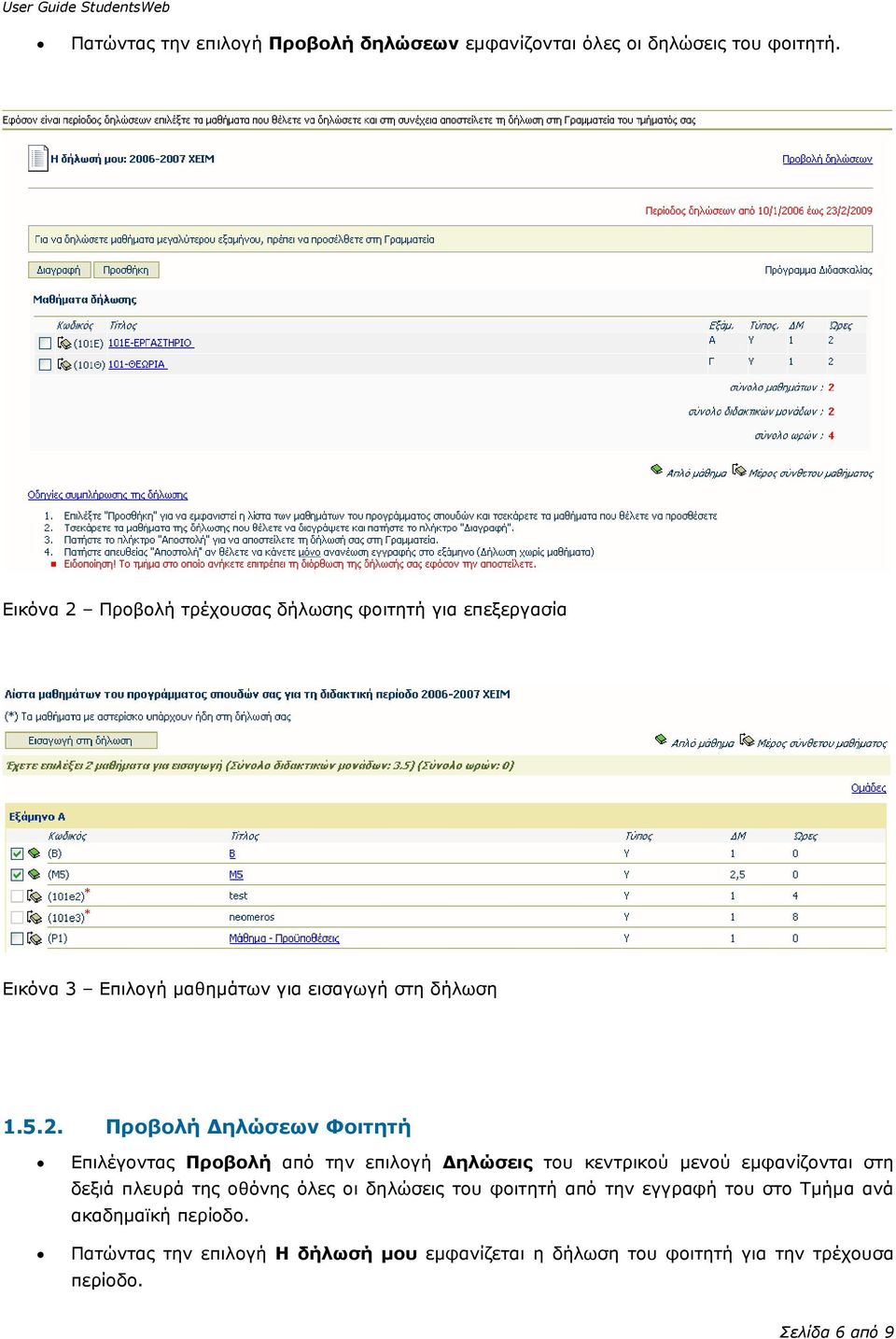Click the Περίοδος δηλώσεων date notice
This screenshot has width=896, height=1339.
tap(759, 211)
